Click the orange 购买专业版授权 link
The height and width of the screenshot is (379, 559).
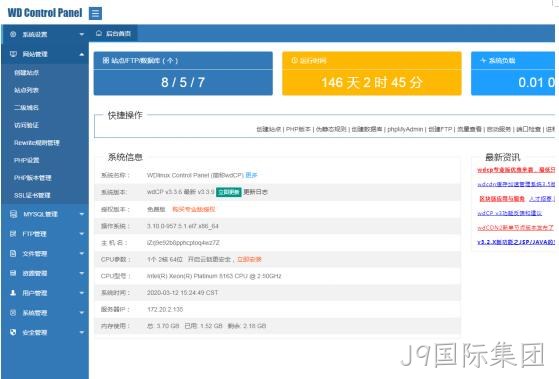pyautogui.click(x=194, y=209)
